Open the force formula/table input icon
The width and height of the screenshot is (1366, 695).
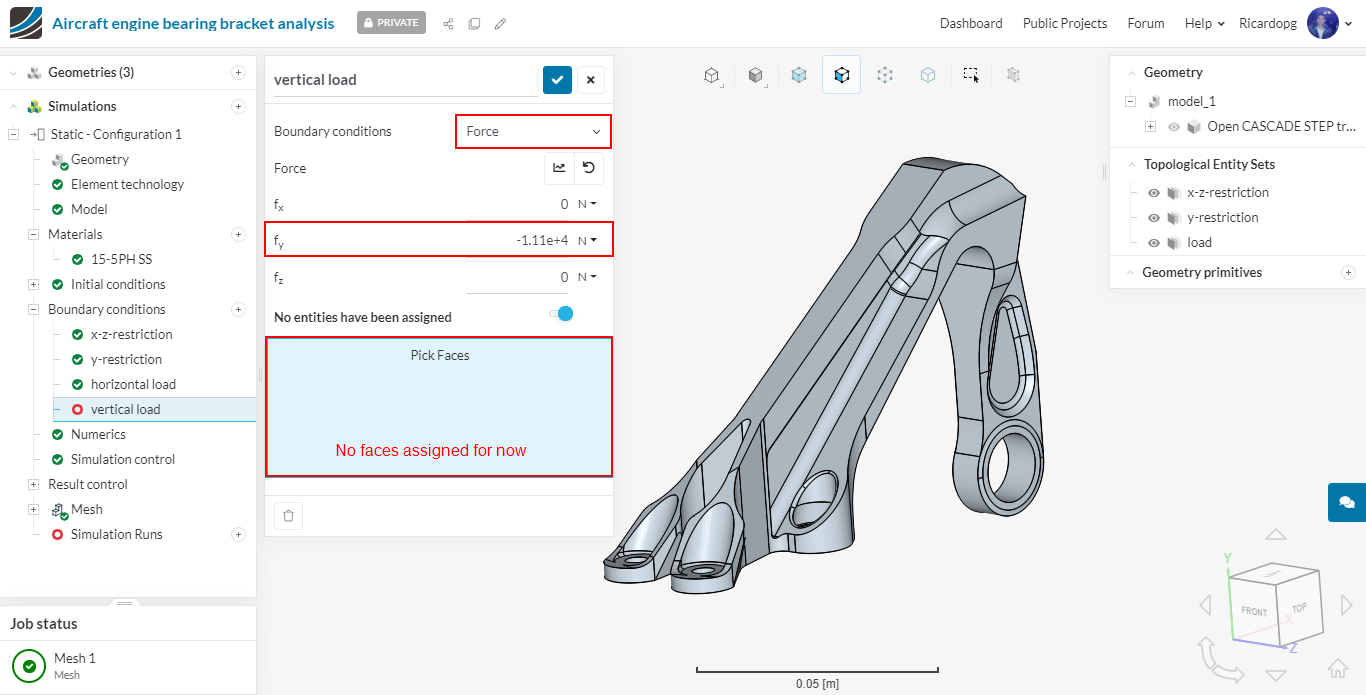point(559,168)
